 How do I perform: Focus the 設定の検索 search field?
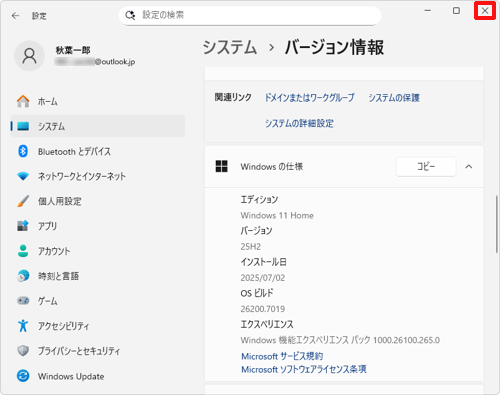250,15
